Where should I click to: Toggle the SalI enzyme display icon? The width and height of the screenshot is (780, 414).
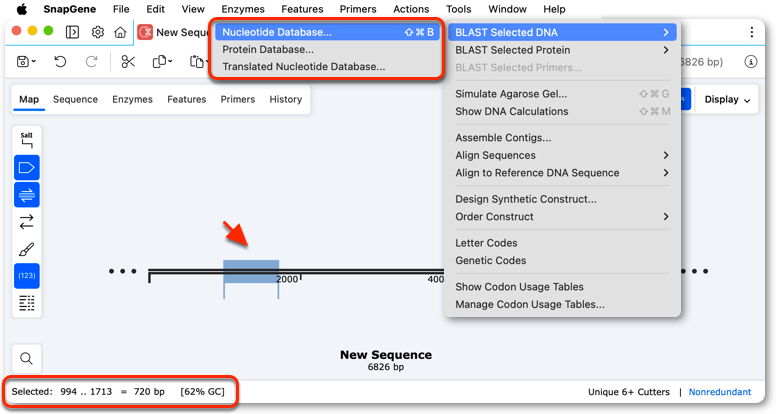[27, 140]
